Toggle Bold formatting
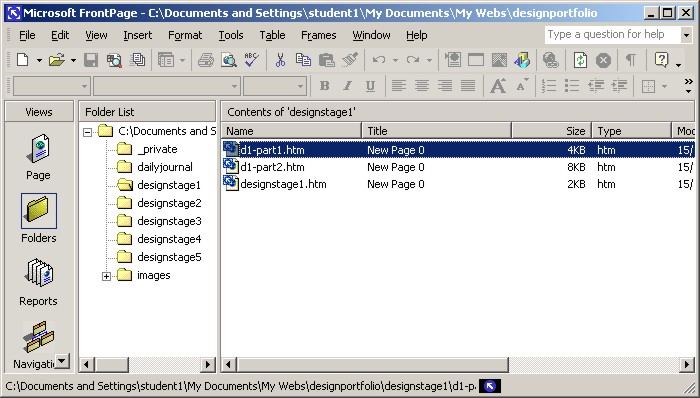700x398 pixels. point(325,86)
